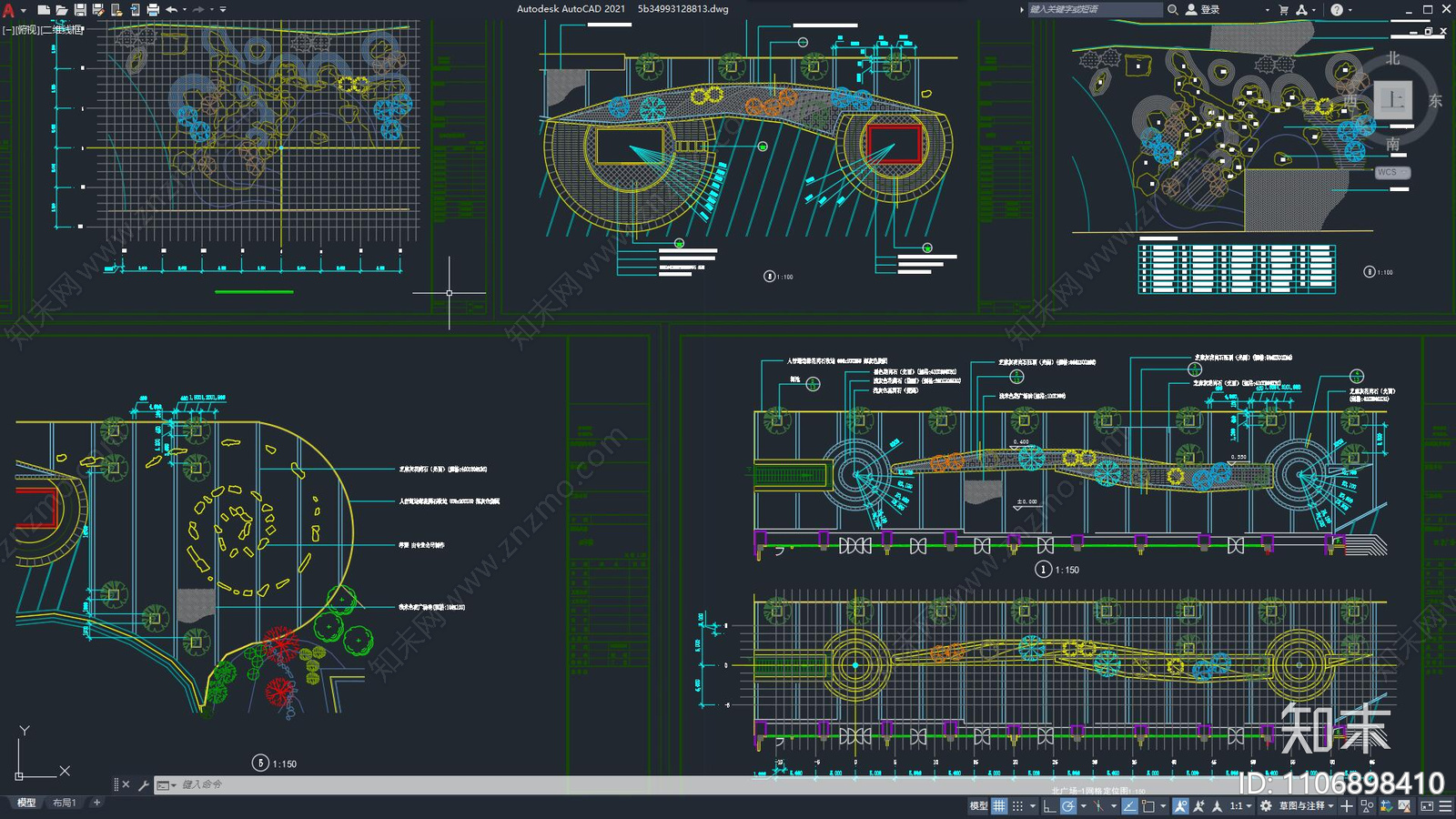
Task: Click the 模型 model space status button
Action: click(978, 805)
